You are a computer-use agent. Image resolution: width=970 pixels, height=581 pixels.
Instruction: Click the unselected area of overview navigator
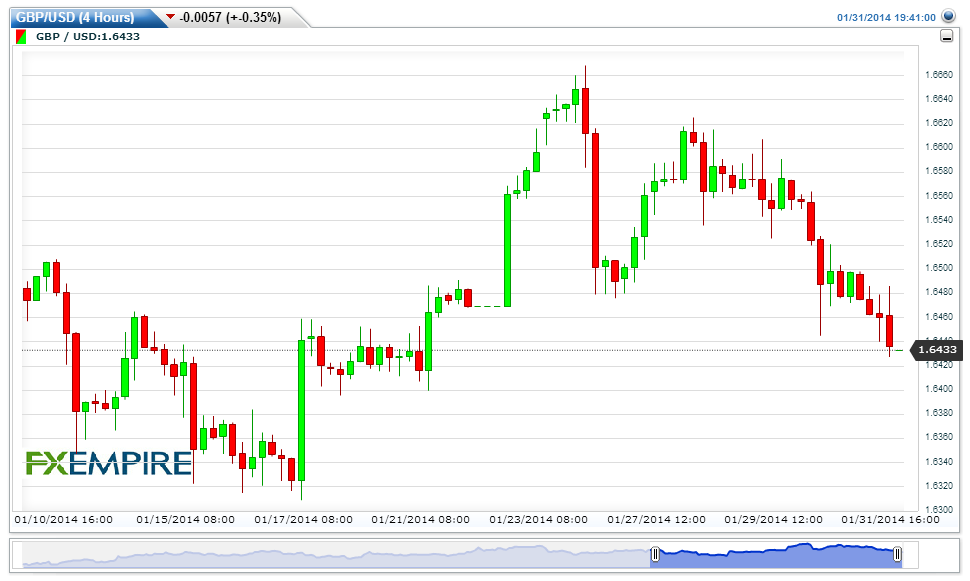click(x=336, y=555)
